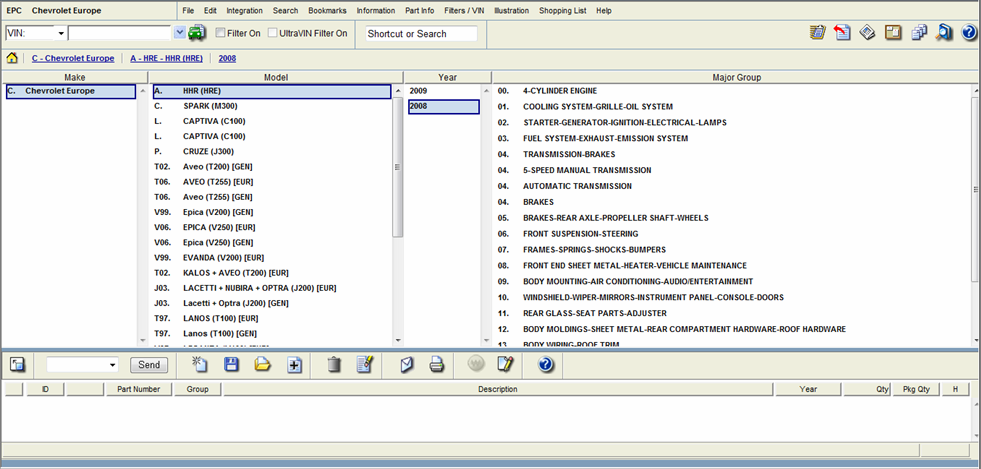Image resolution: width=981 pixels, height=469 pixels.
Task: Click the 2008 breadcrumb link
Action: point(227,58)
